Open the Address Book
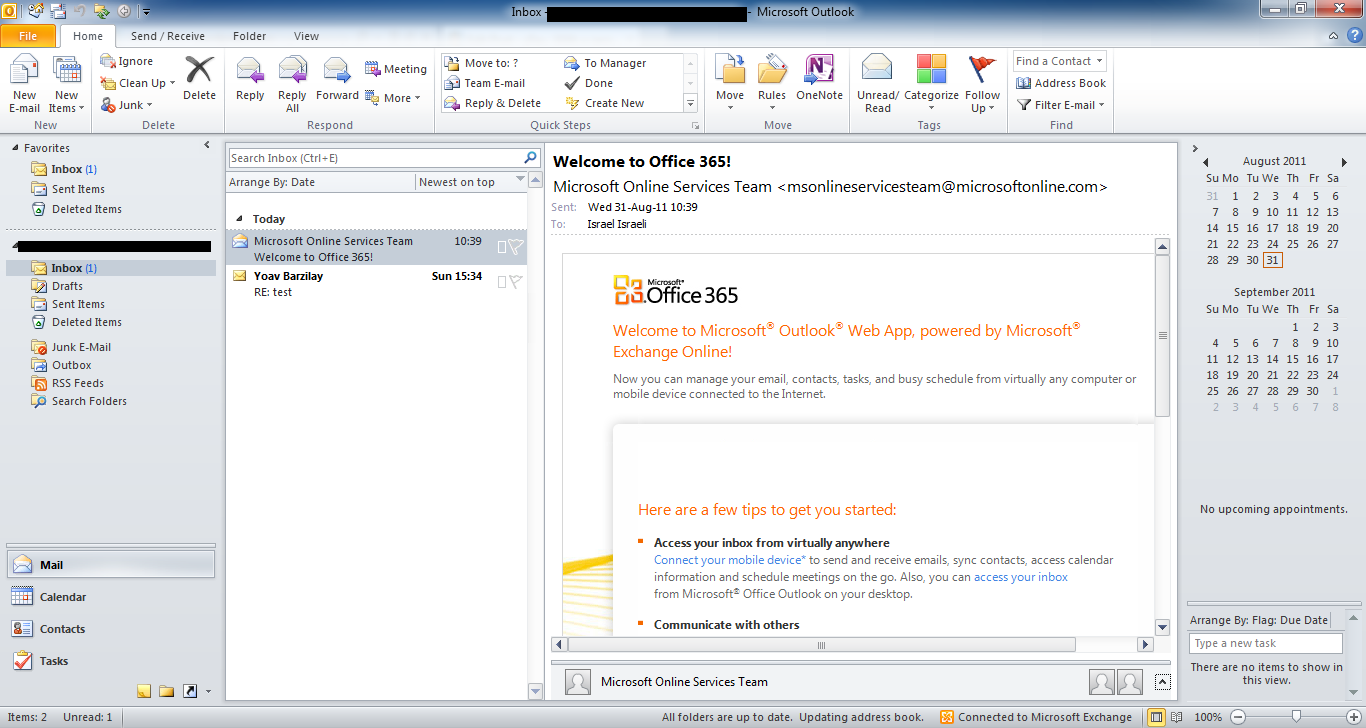1366x728 pixels. coord(1062,83)
